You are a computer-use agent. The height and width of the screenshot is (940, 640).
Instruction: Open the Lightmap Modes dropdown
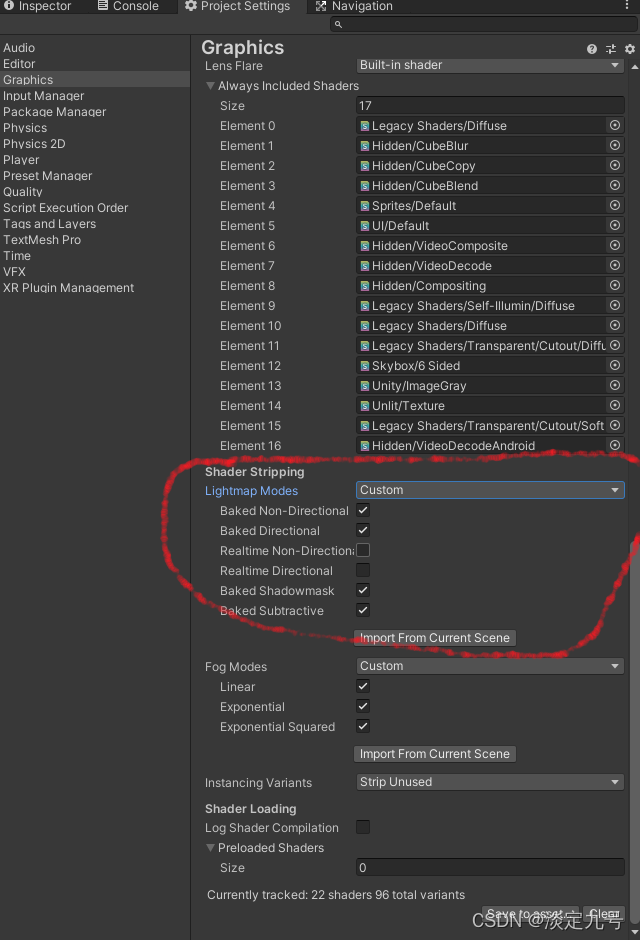pyautogui.click(x=490, y=490)
